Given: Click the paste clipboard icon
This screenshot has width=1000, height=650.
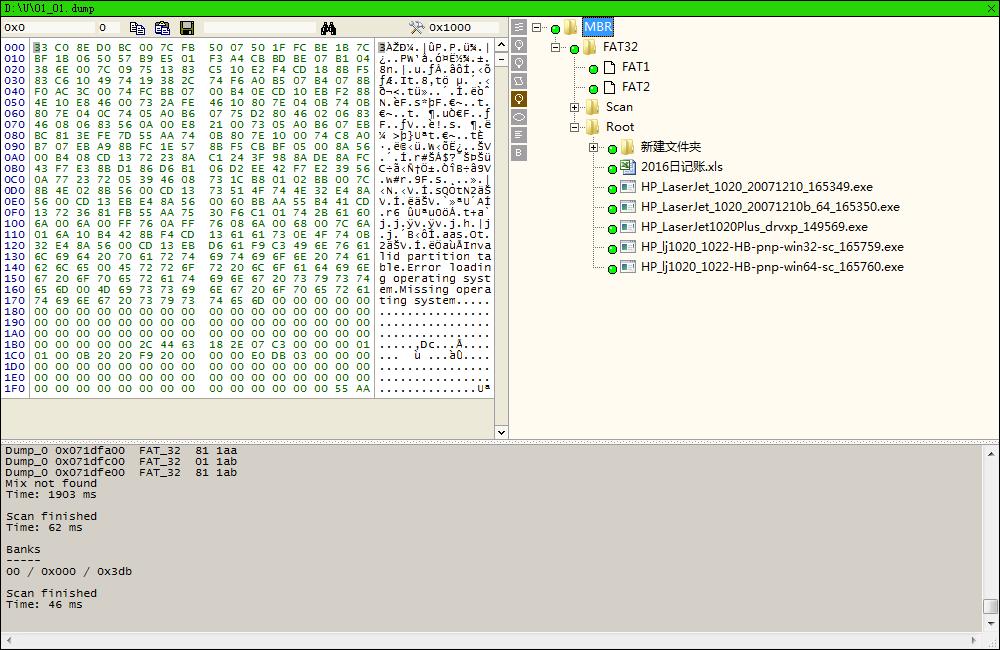Looking at the screenshot, I should coord(162,28).
